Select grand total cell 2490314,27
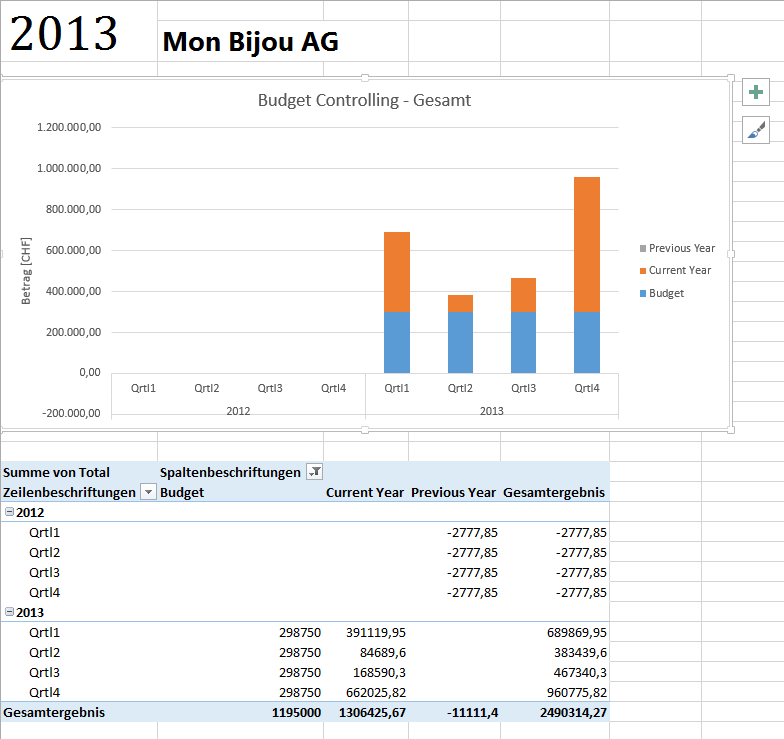Image resolution: width=784 pixels, height=739 pixels. pos(557,712)
